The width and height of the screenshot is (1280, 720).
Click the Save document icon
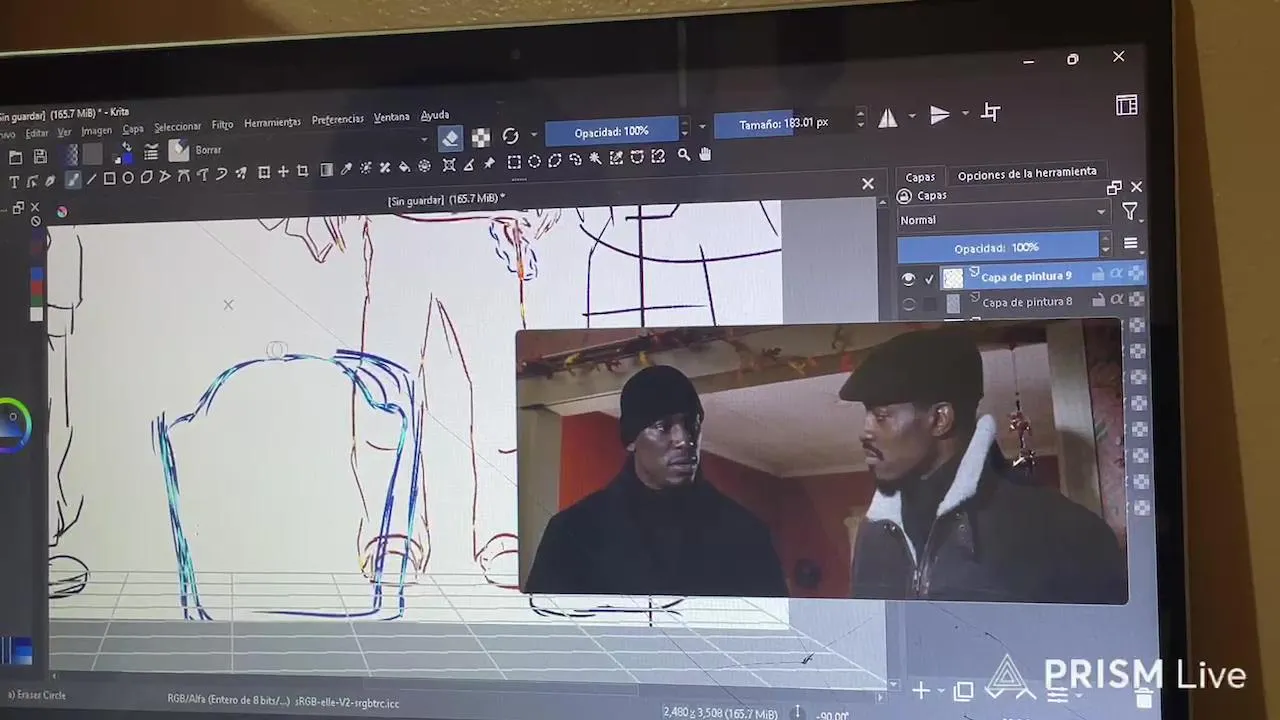tap(40, 156)
